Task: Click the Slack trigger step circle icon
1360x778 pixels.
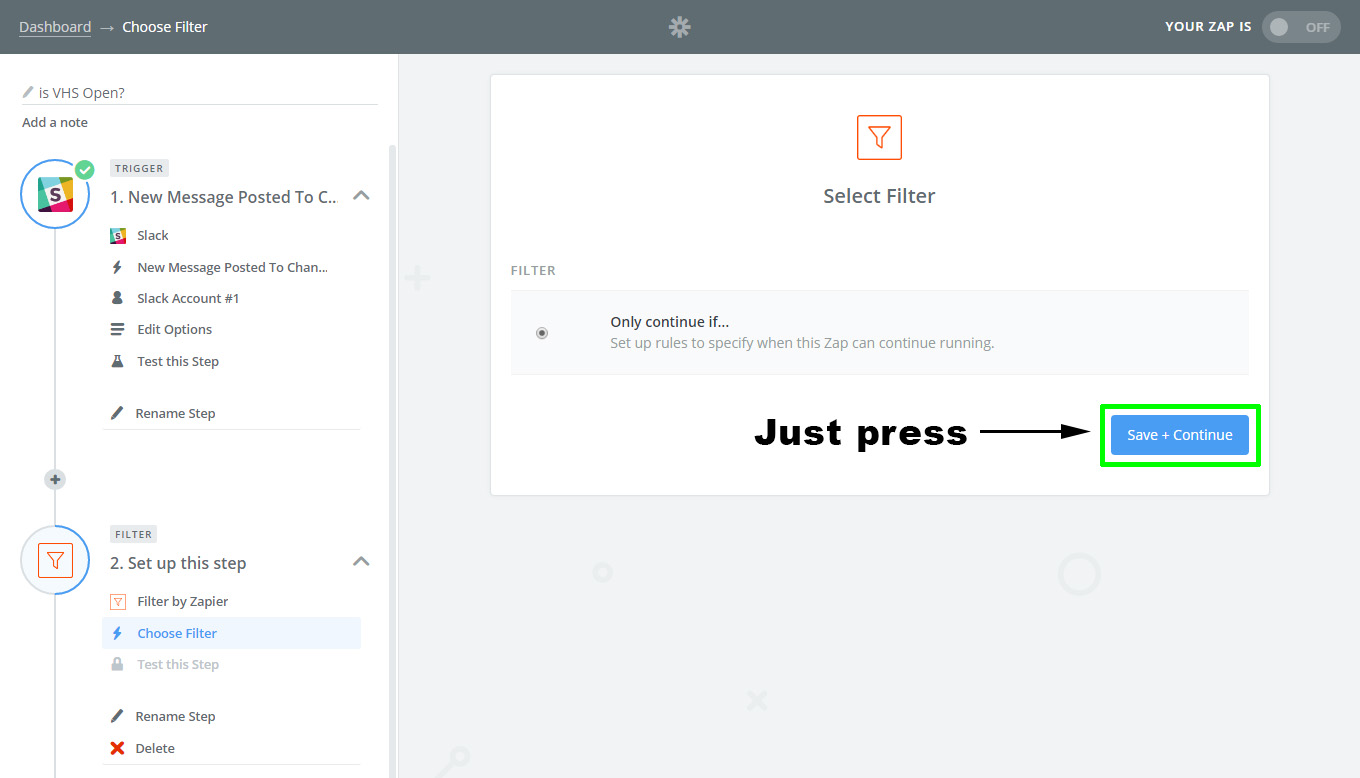Action: click(x=56, y=194)
